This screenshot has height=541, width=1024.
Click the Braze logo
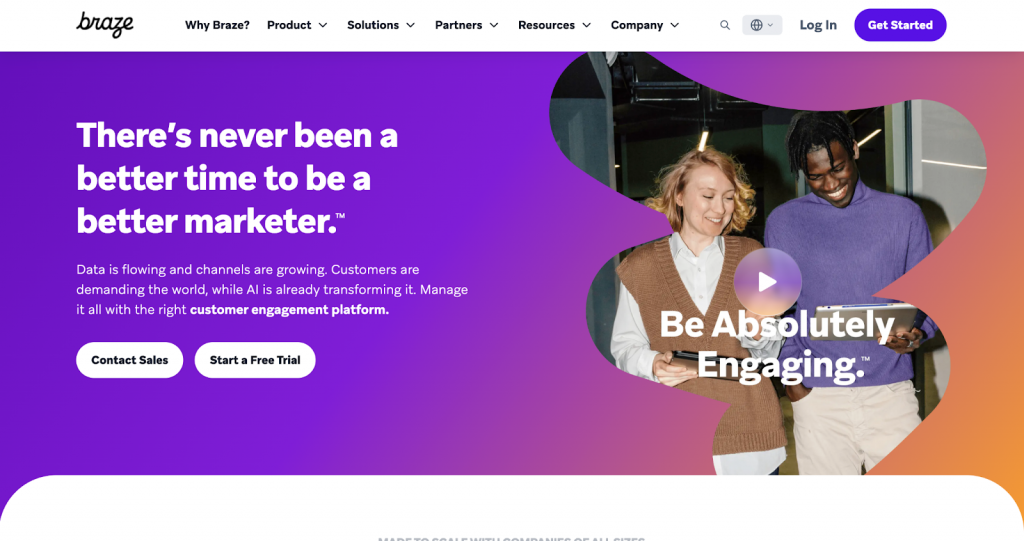coord(105,24)
